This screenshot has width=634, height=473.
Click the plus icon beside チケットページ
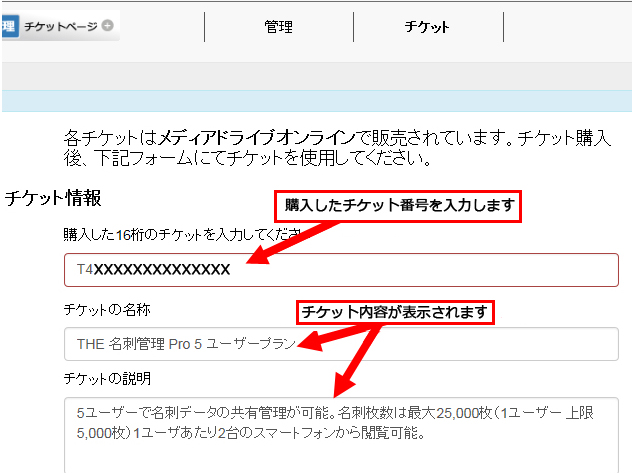coord(108,25)
